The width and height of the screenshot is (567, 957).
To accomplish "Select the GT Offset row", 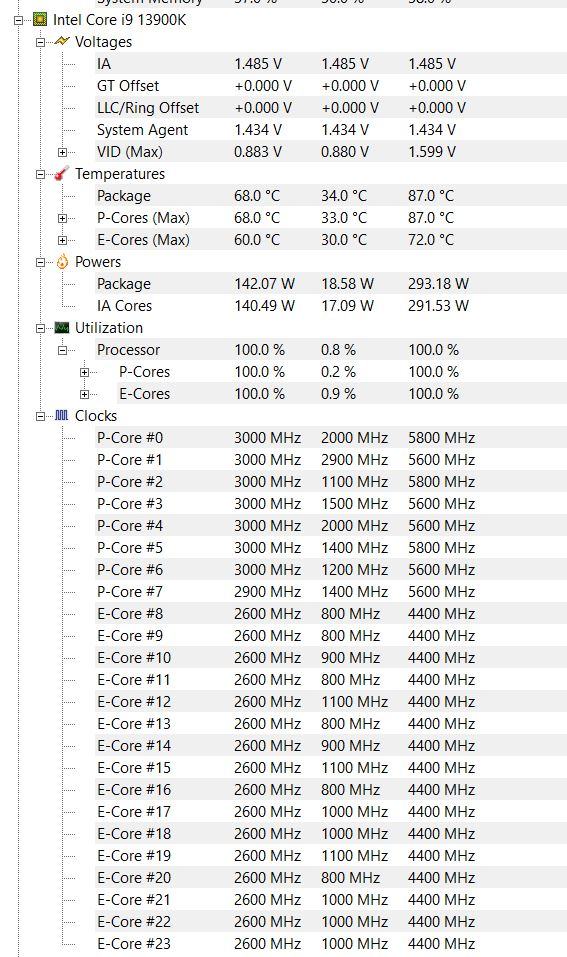I will [x=331, y=85].
